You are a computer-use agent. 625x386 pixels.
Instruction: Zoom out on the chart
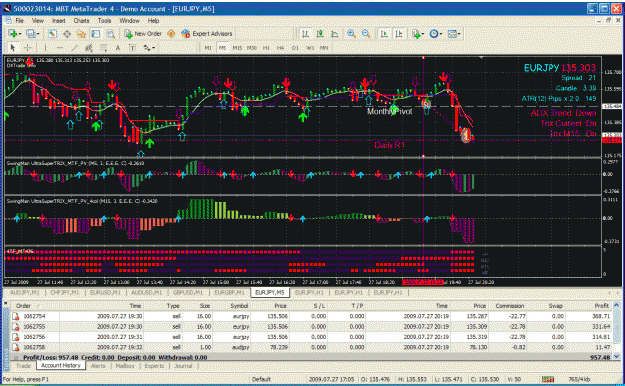coord(366,34)
